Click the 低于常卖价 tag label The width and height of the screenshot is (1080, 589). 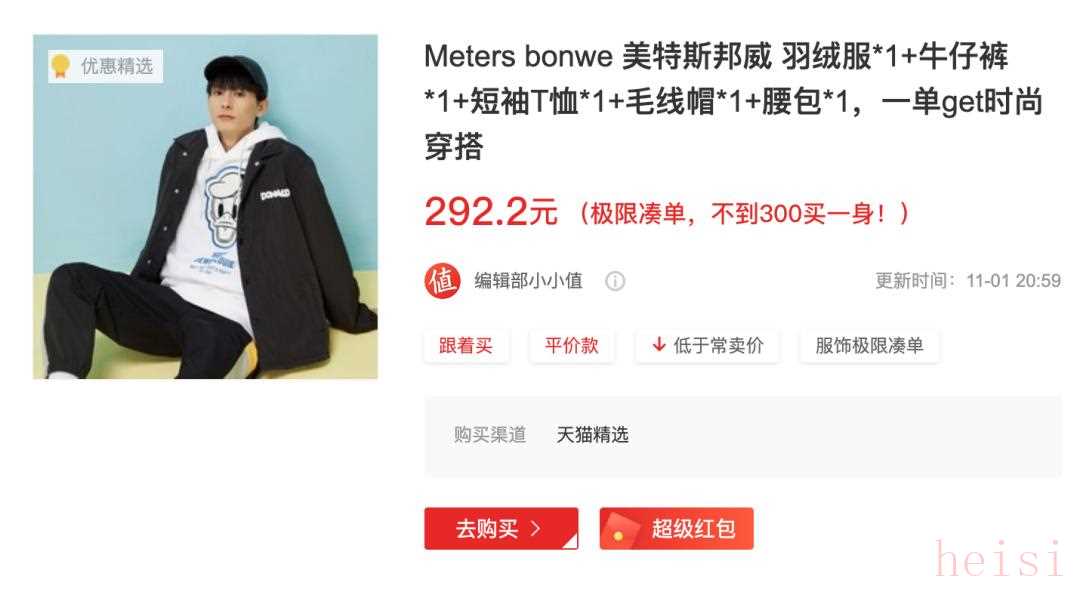point(718,345)
